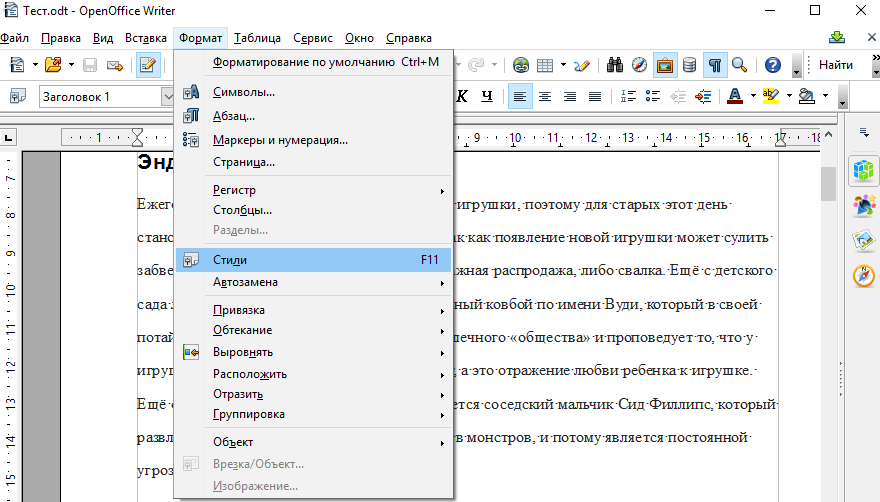Insert a hyperlink using the toolbar icon

(x=521, y=65)
